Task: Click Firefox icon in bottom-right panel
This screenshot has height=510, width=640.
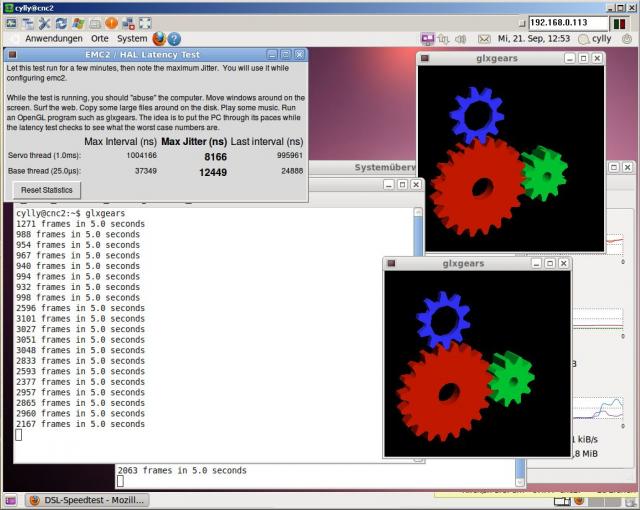Action: [x=579, y=501]
